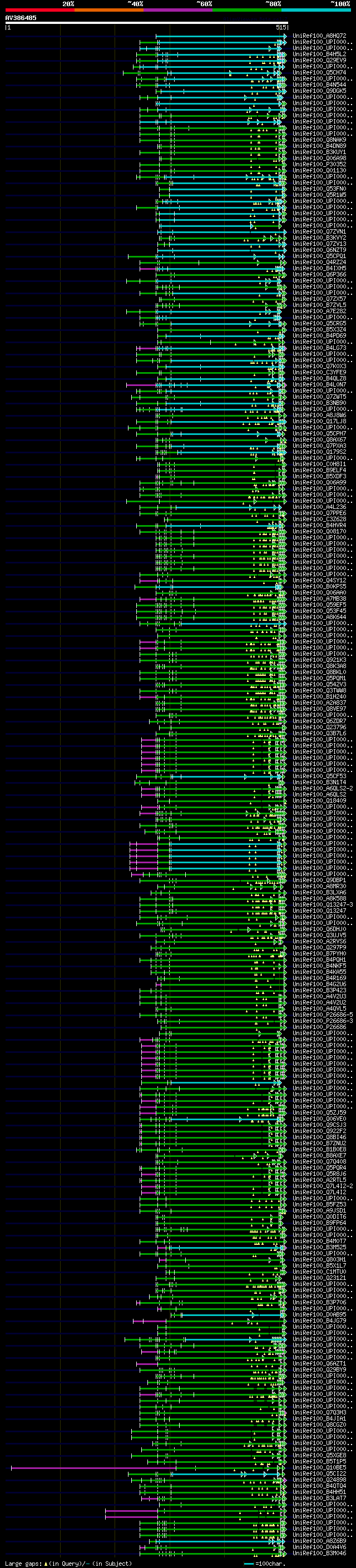Choose the UniRef100_A7E282 entry
356x1568 pixels.
319,311
